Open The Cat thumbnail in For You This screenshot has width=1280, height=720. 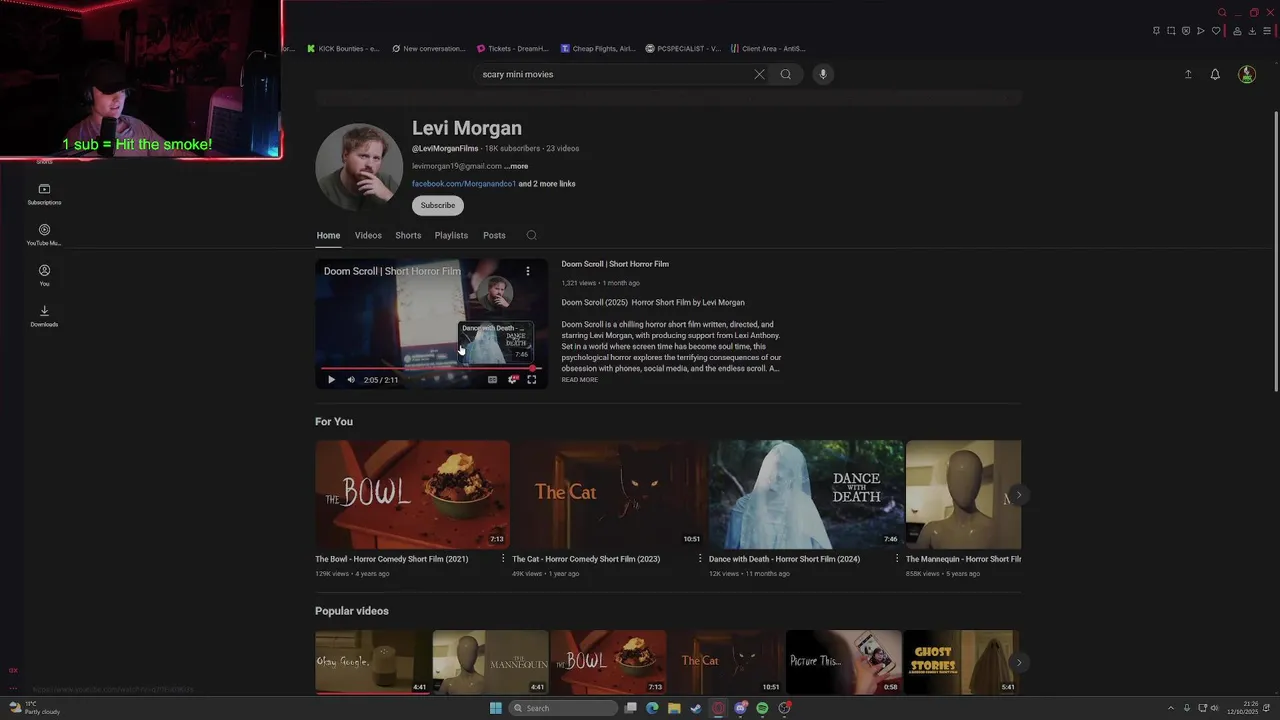click(x=609, y=494)
